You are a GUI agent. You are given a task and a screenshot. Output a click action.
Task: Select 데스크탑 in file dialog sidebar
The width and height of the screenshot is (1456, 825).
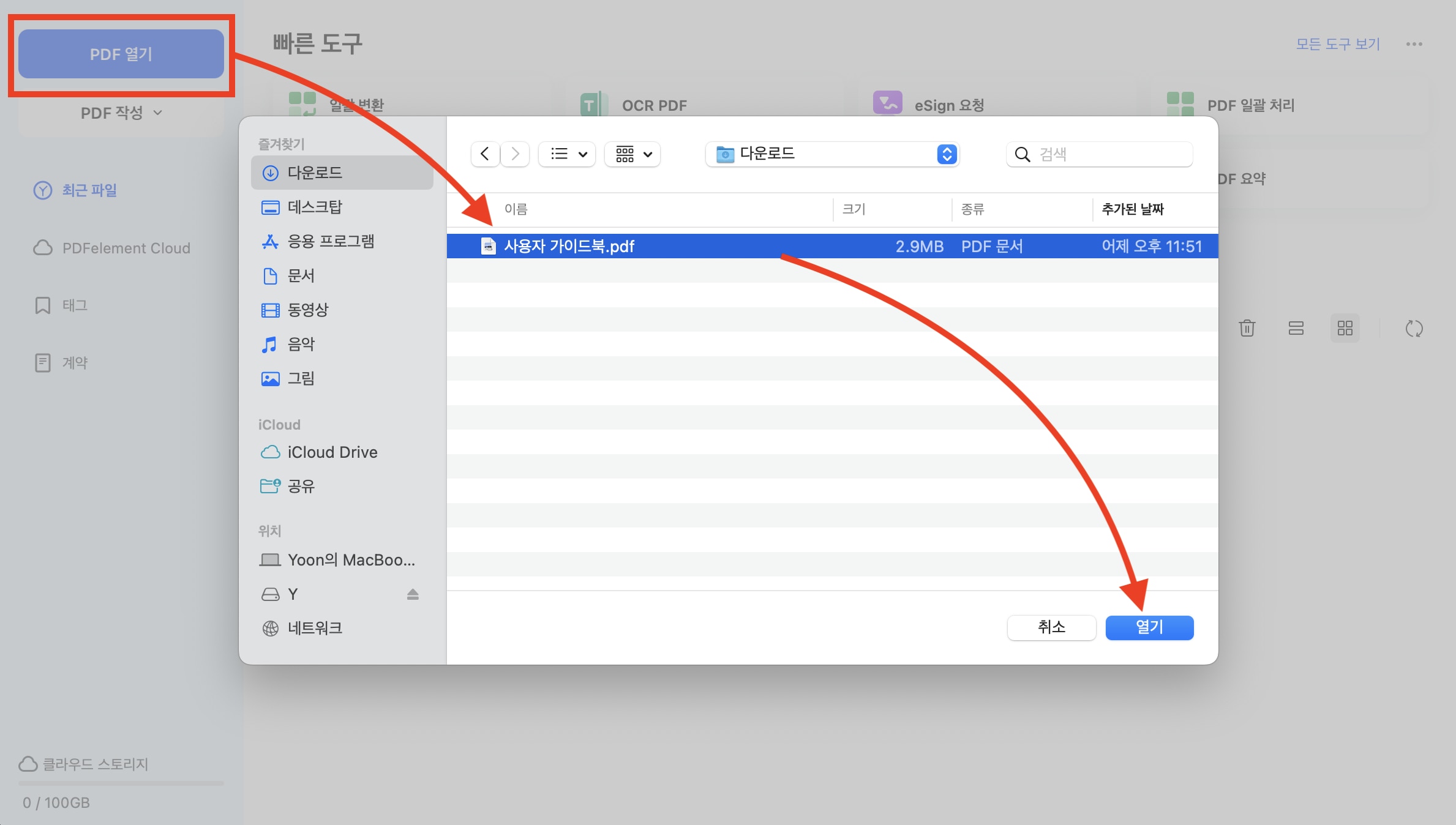pos(342,207)
